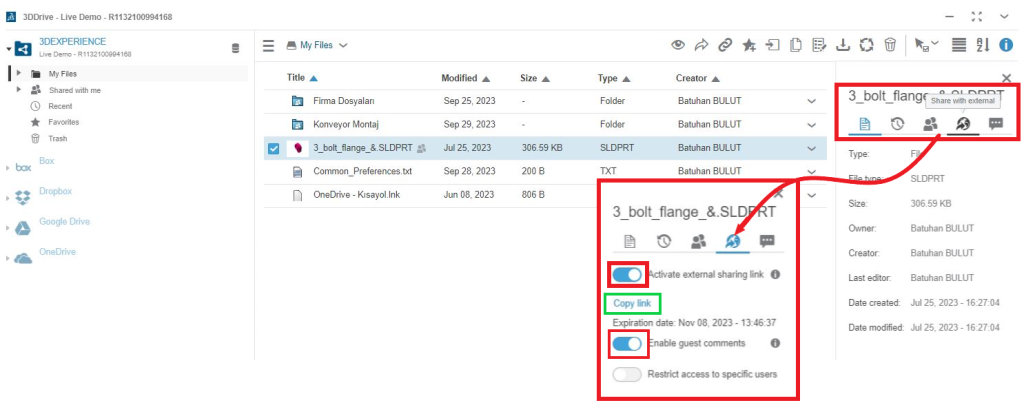The width and height of the screenshot is (1024, 414).
Task: Click the add to favorites star icon
Action: click(749, 45)
